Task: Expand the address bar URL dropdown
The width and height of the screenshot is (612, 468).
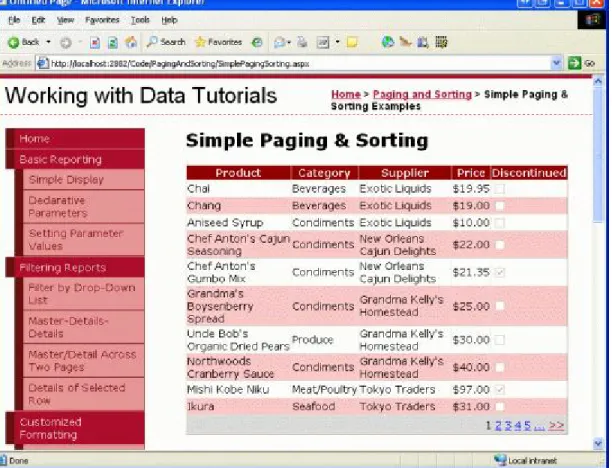Action: click(556, 63)
